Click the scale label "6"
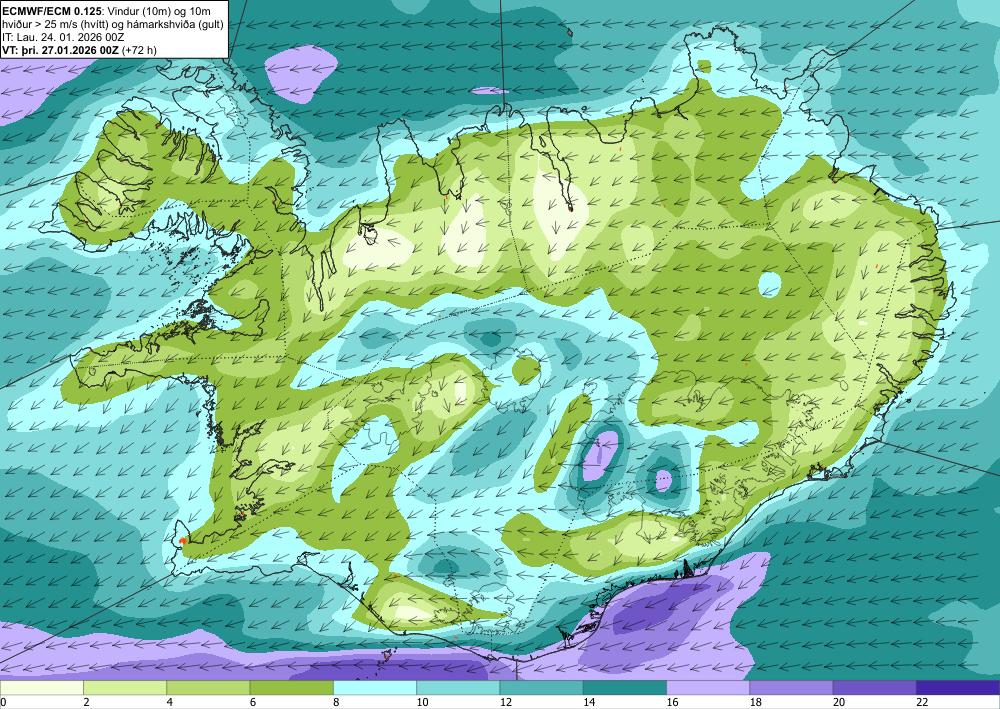The height and width of the screenshot is (709, 1000). pos(253,702)
